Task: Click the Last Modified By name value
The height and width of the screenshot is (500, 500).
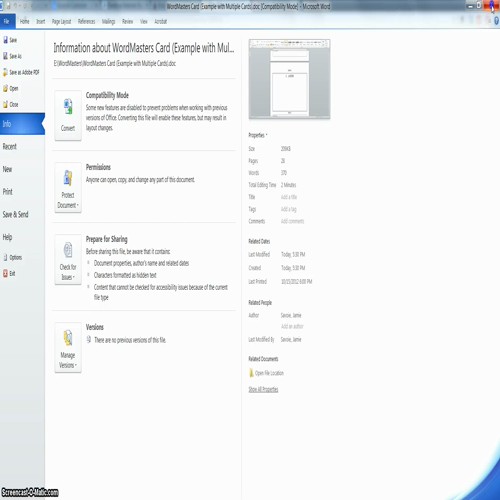Action: coord(291,340)
